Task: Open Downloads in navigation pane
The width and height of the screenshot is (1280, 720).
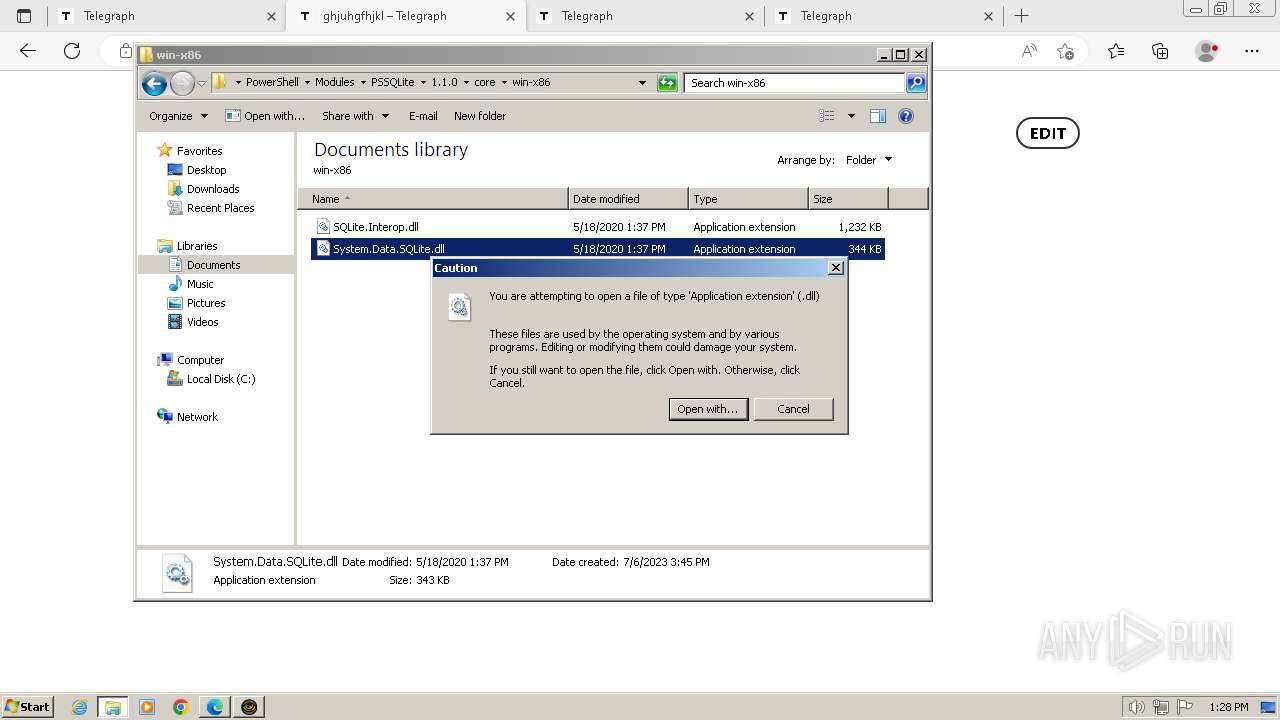Action: [x=212, y=189]
